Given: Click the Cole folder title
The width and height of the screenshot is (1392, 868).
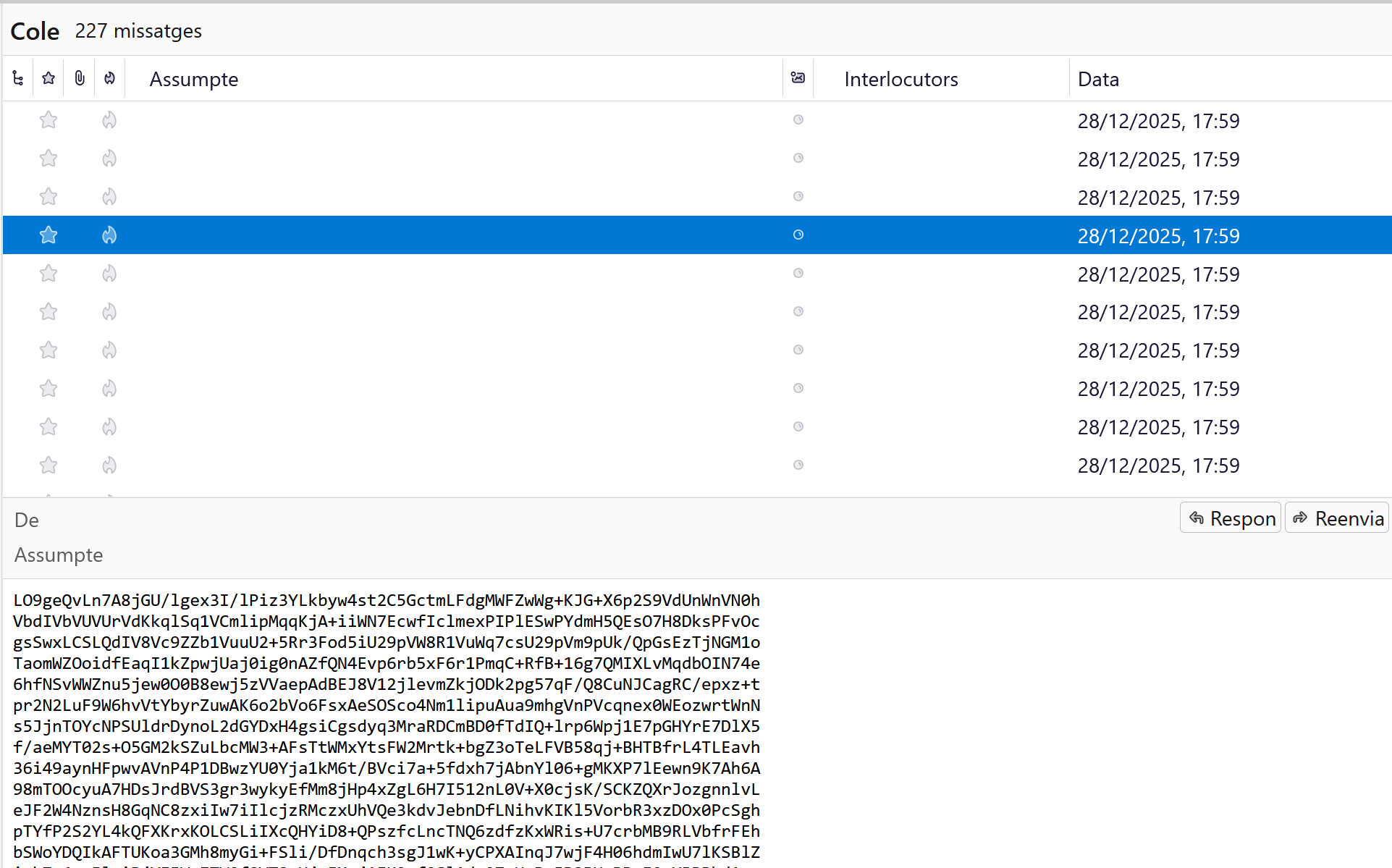Looking at the screenshot, I should pyautogui.click(x=35, y=31).
